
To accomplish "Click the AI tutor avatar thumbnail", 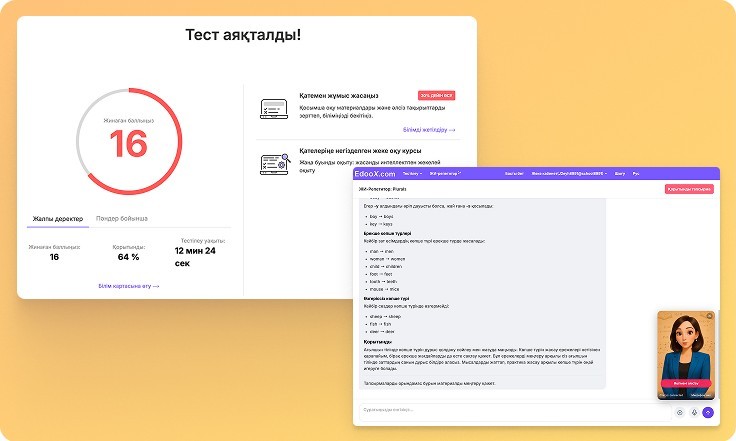I will coord(686,355).
